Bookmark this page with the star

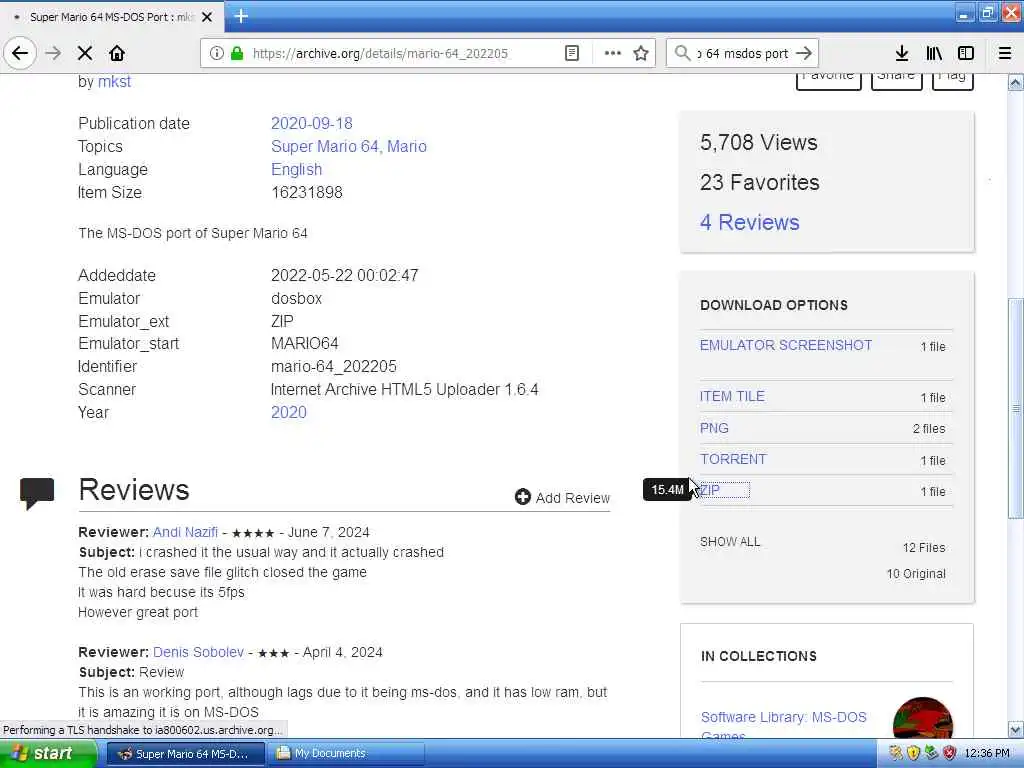click(641, 53)
